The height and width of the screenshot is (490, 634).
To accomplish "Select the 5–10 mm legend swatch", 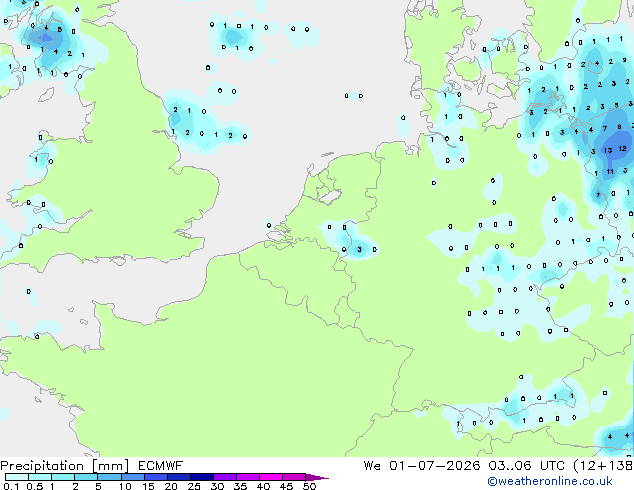I will pyautogui.click(x=109, y=477).
